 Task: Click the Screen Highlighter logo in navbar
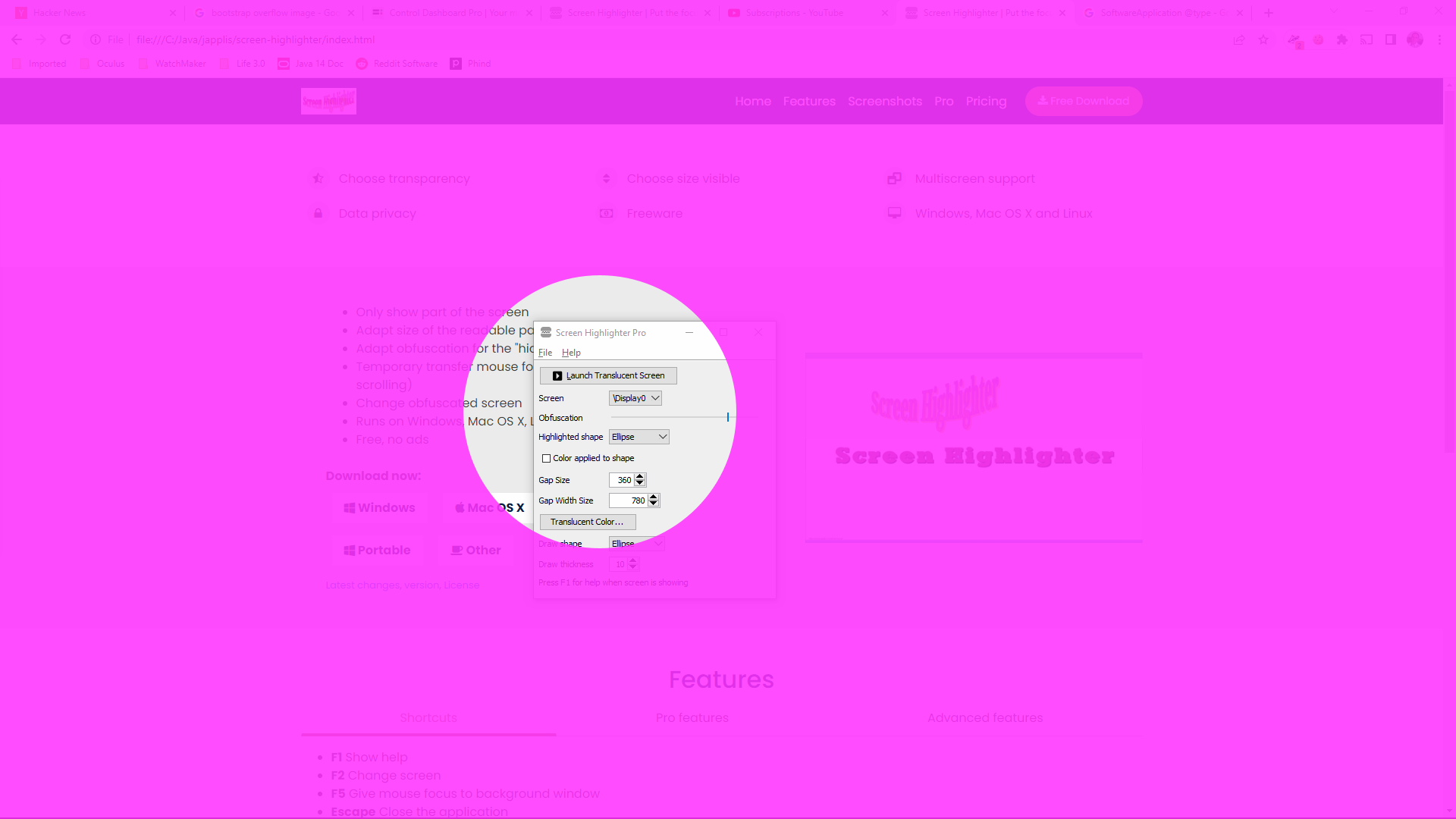pyautogui.click(x=328, y=101)
